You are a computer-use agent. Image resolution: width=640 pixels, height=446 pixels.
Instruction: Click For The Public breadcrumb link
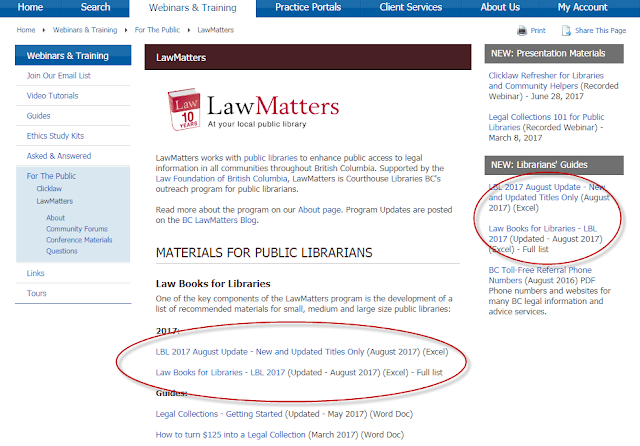pos(157,30)
